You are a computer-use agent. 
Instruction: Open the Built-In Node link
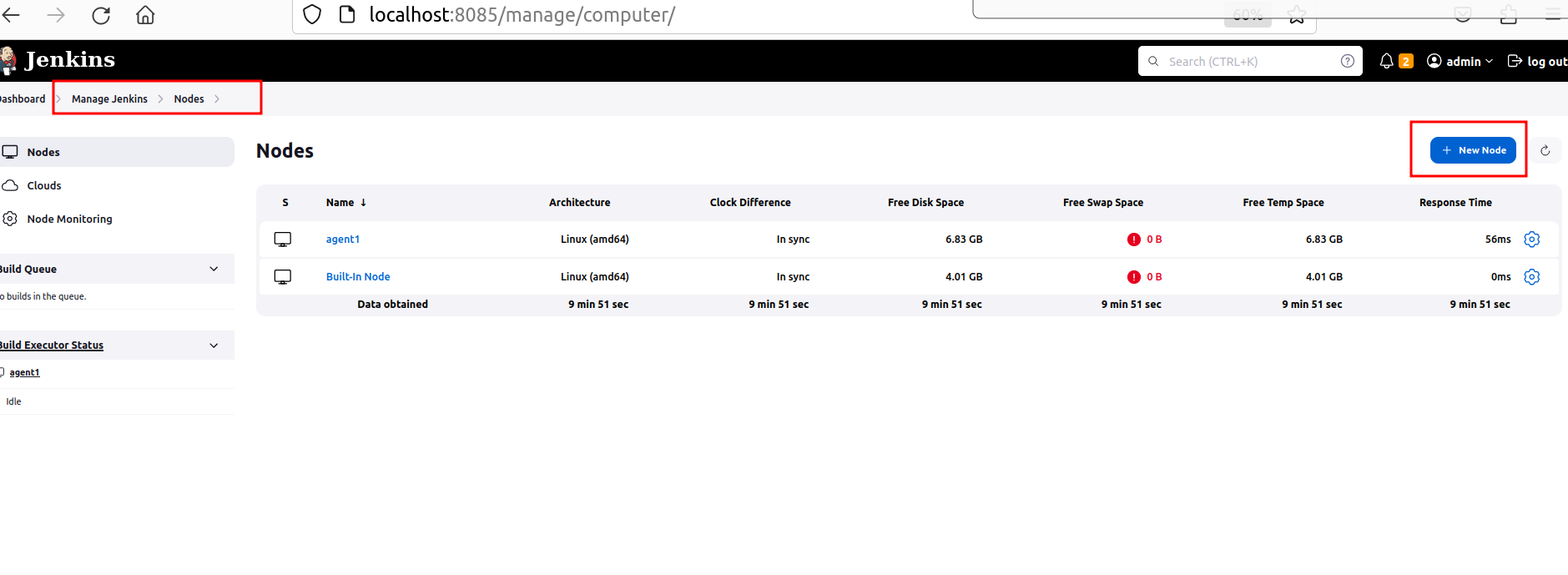click(358, 276)
